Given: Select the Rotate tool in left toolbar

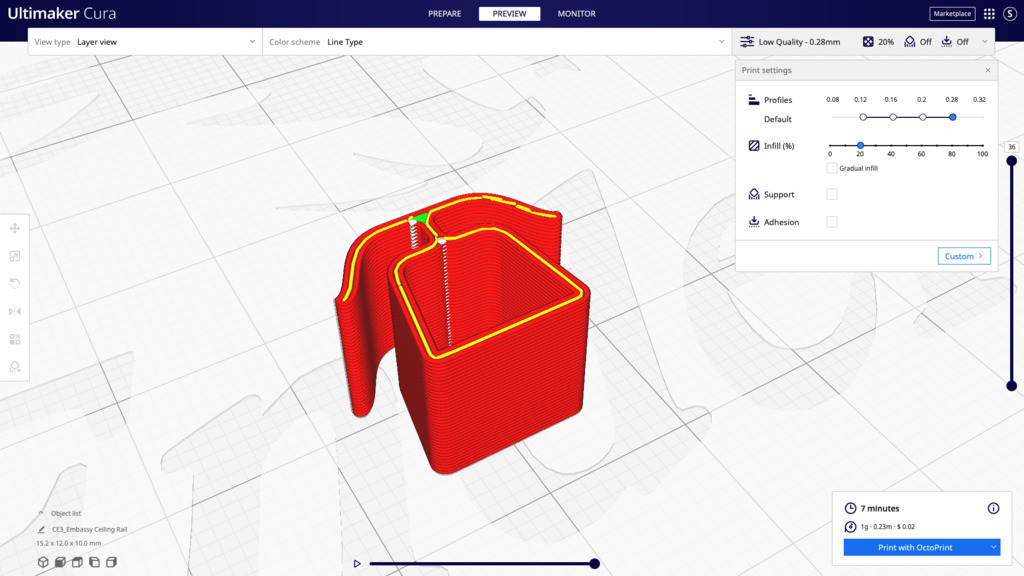Looking at the screenshot, I should point(14,283).
